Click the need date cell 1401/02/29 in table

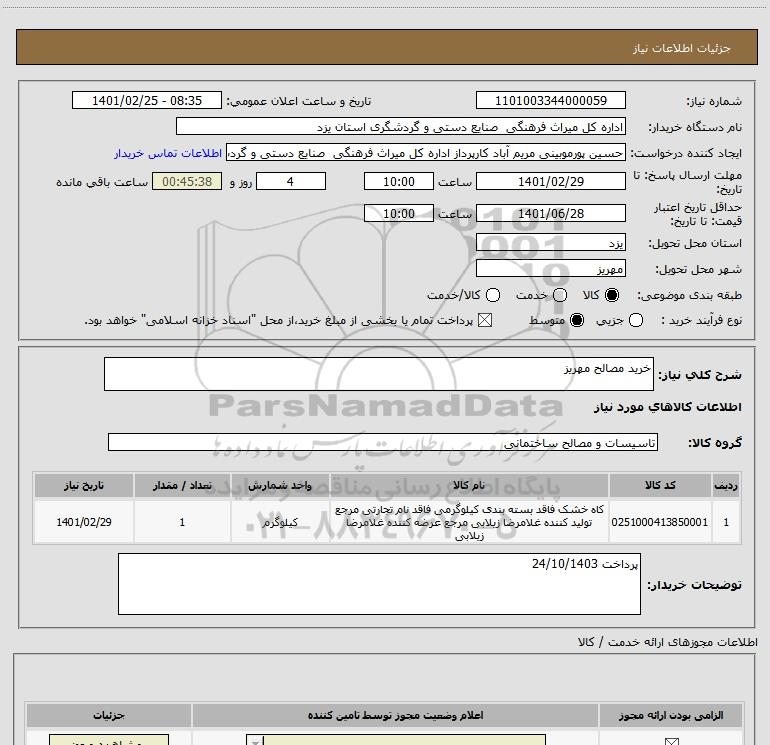[83, 522]
